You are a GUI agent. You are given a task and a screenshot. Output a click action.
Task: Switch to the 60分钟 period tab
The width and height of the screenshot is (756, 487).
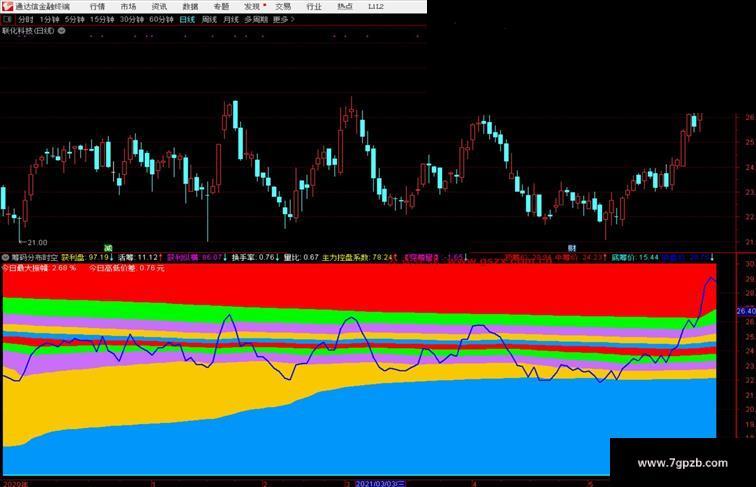tap(161, 20)
